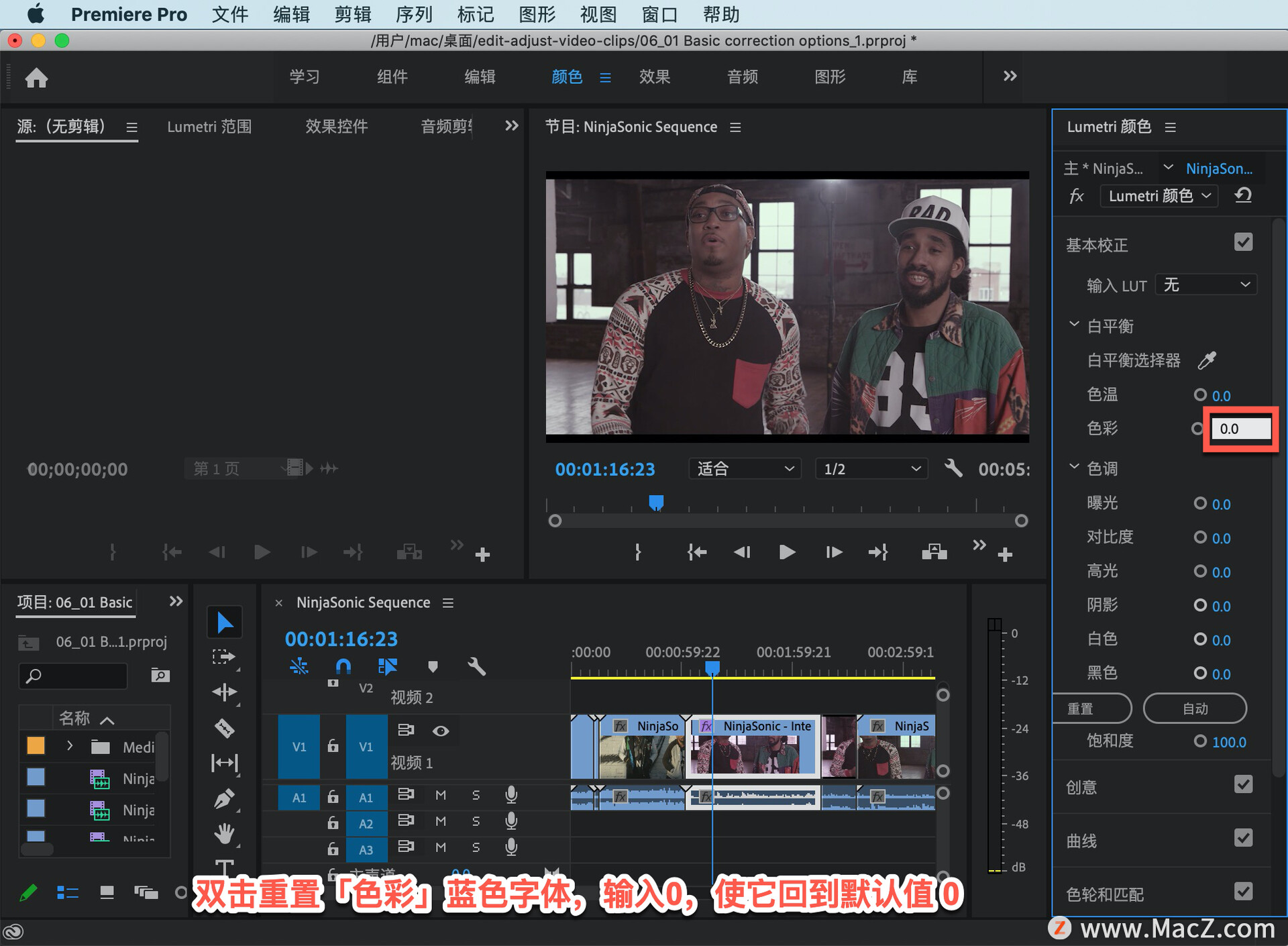Click export frame camera in program monitor

click(934, 552)
